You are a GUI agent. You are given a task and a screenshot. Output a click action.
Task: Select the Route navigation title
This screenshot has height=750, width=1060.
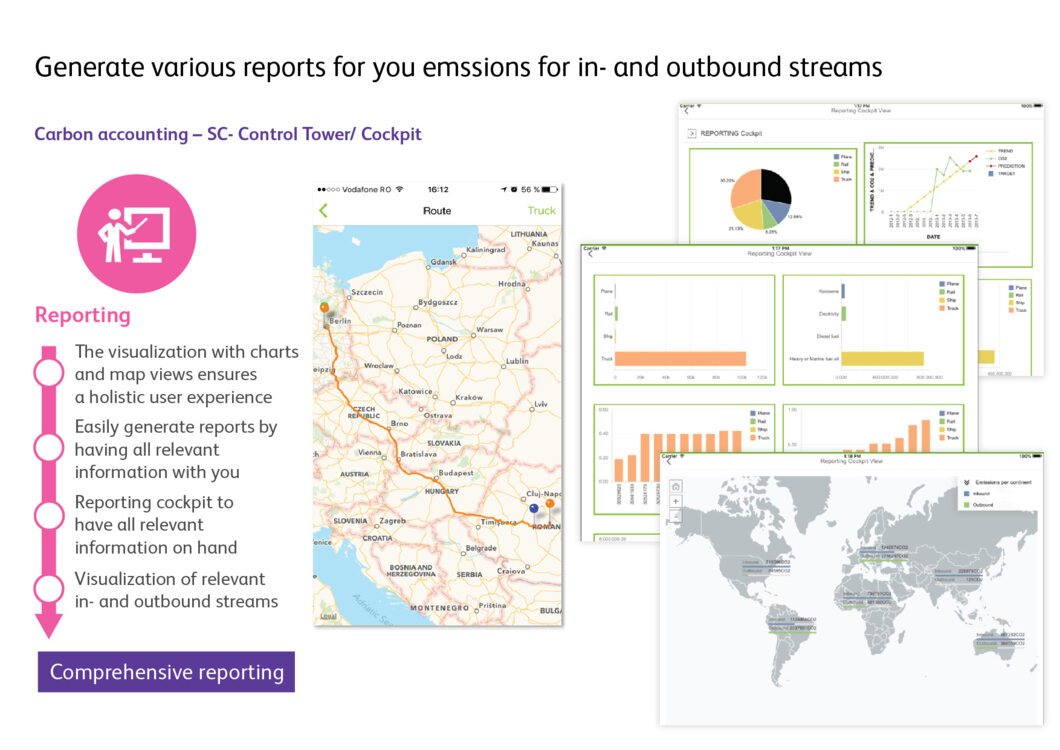tap(437, 210)
